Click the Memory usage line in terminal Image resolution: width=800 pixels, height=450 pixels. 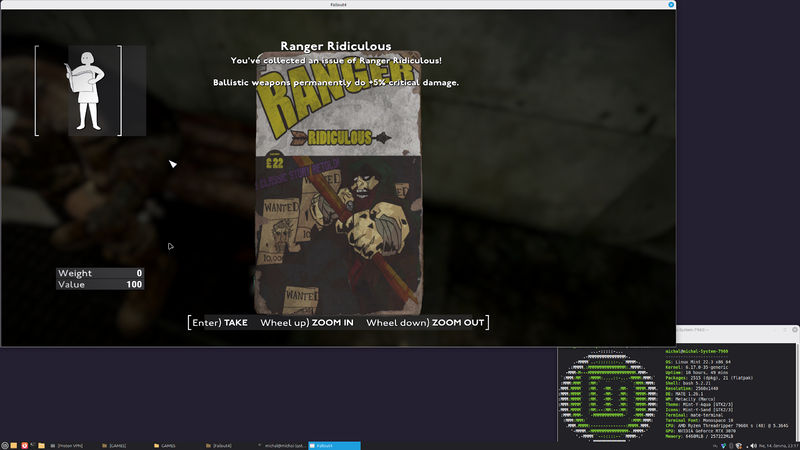[x=699, y=436]
